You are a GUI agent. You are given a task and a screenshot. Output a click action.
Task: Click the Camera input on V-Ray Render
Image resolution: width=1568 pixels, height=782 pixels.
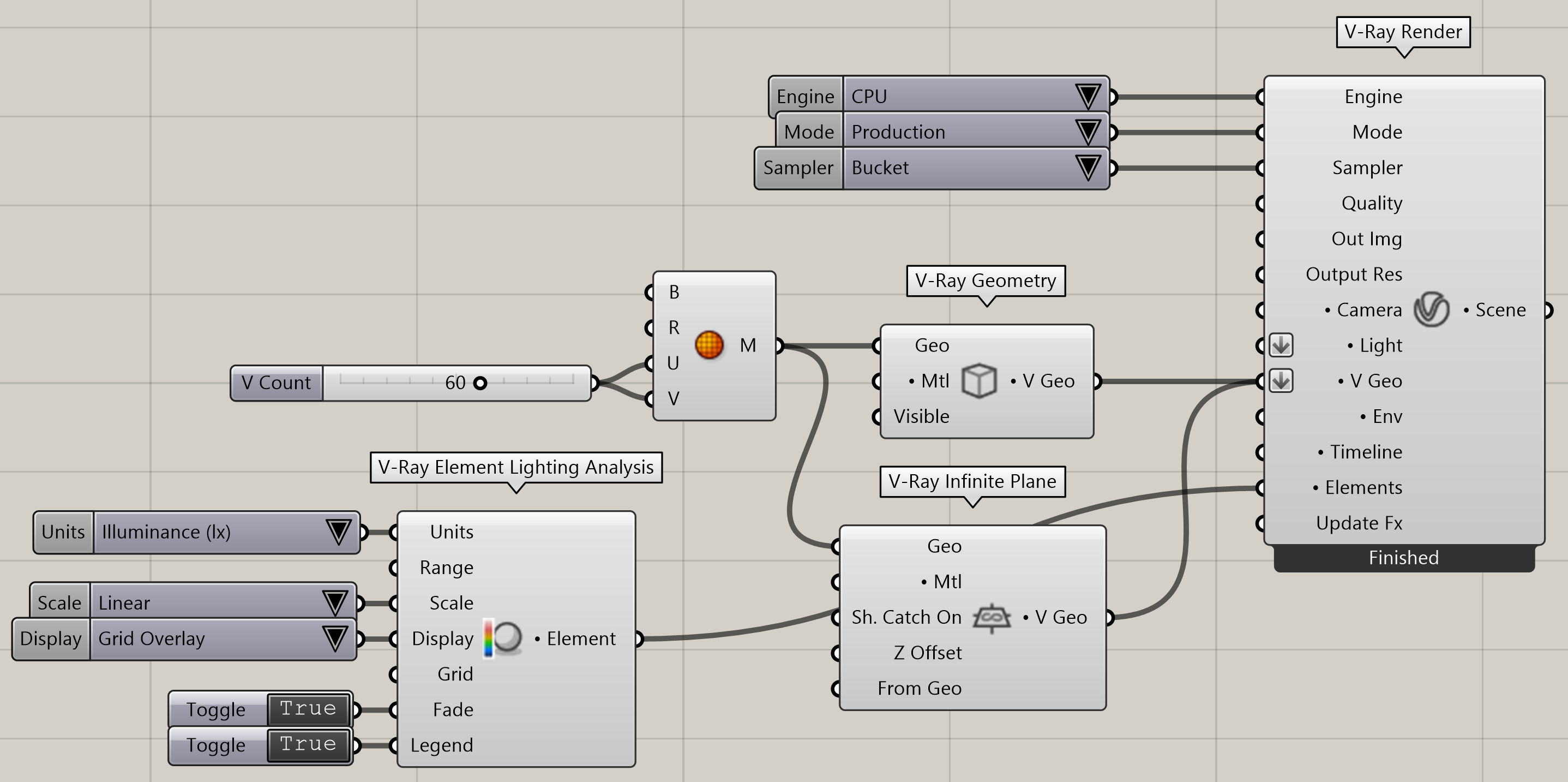point(1363,310)
